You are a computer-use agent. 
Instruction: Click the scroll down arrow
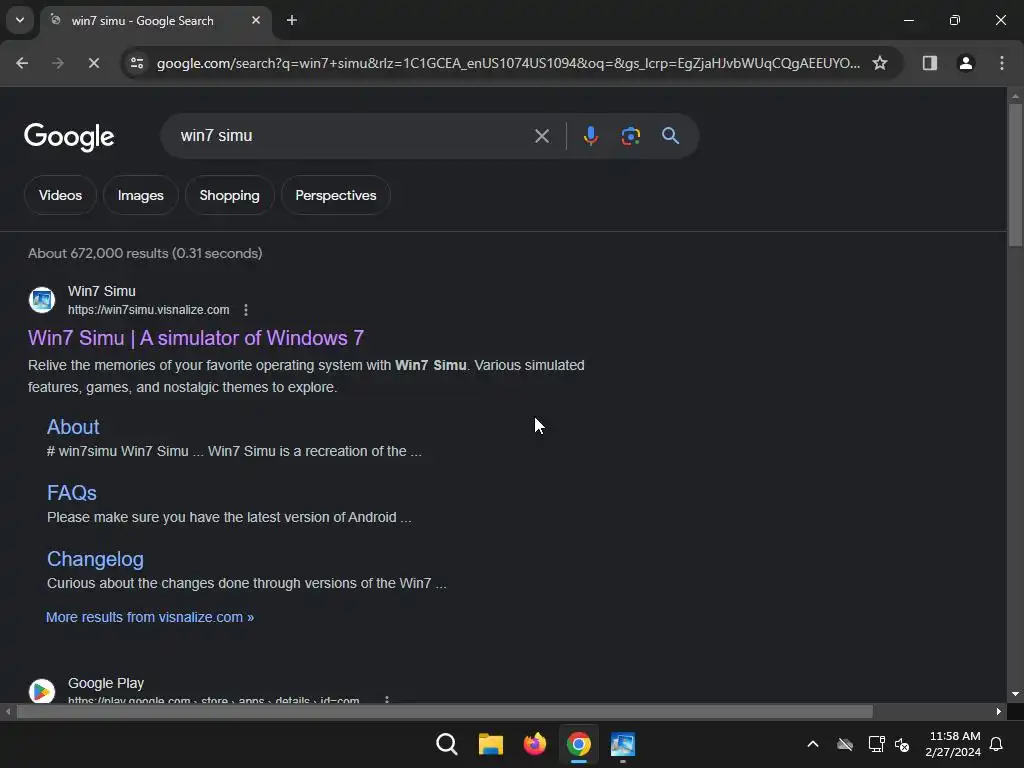1015,694
